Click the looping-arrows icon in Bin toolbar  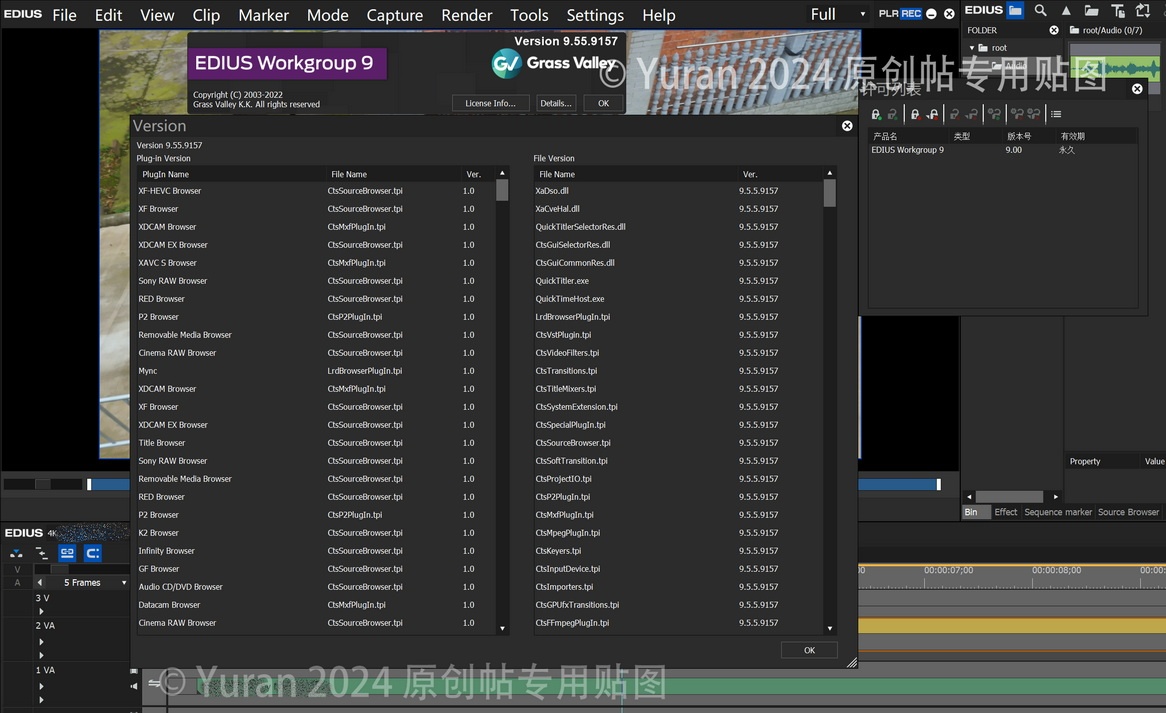1143,10
